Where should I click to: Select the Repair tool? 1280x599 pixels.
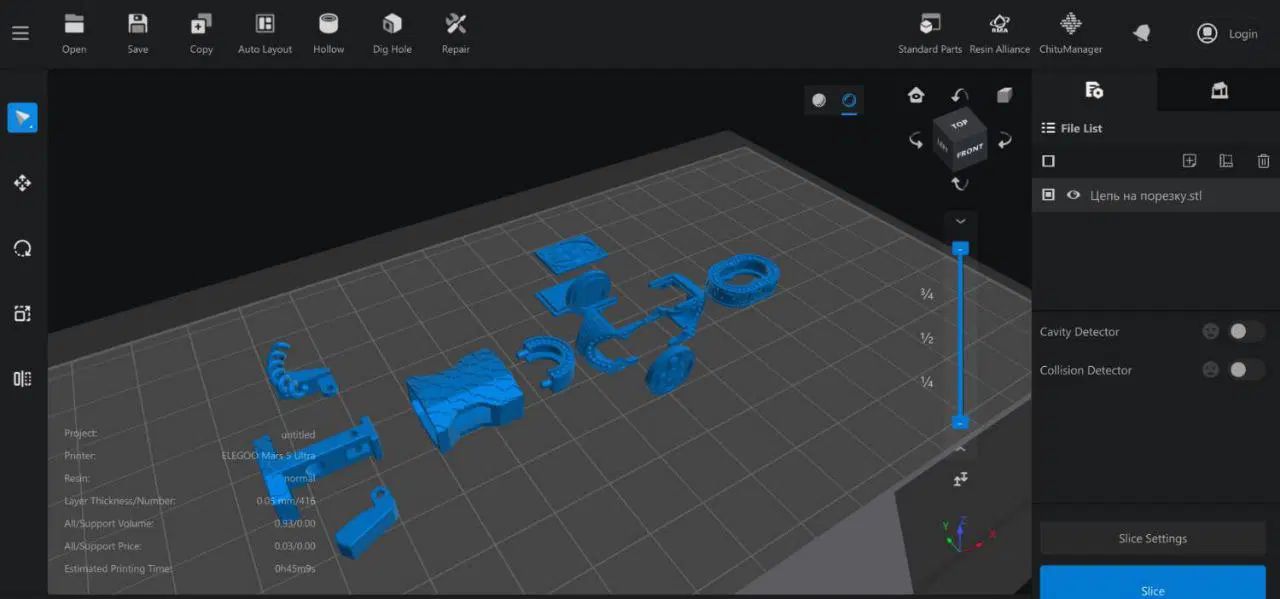click(456, 33)
